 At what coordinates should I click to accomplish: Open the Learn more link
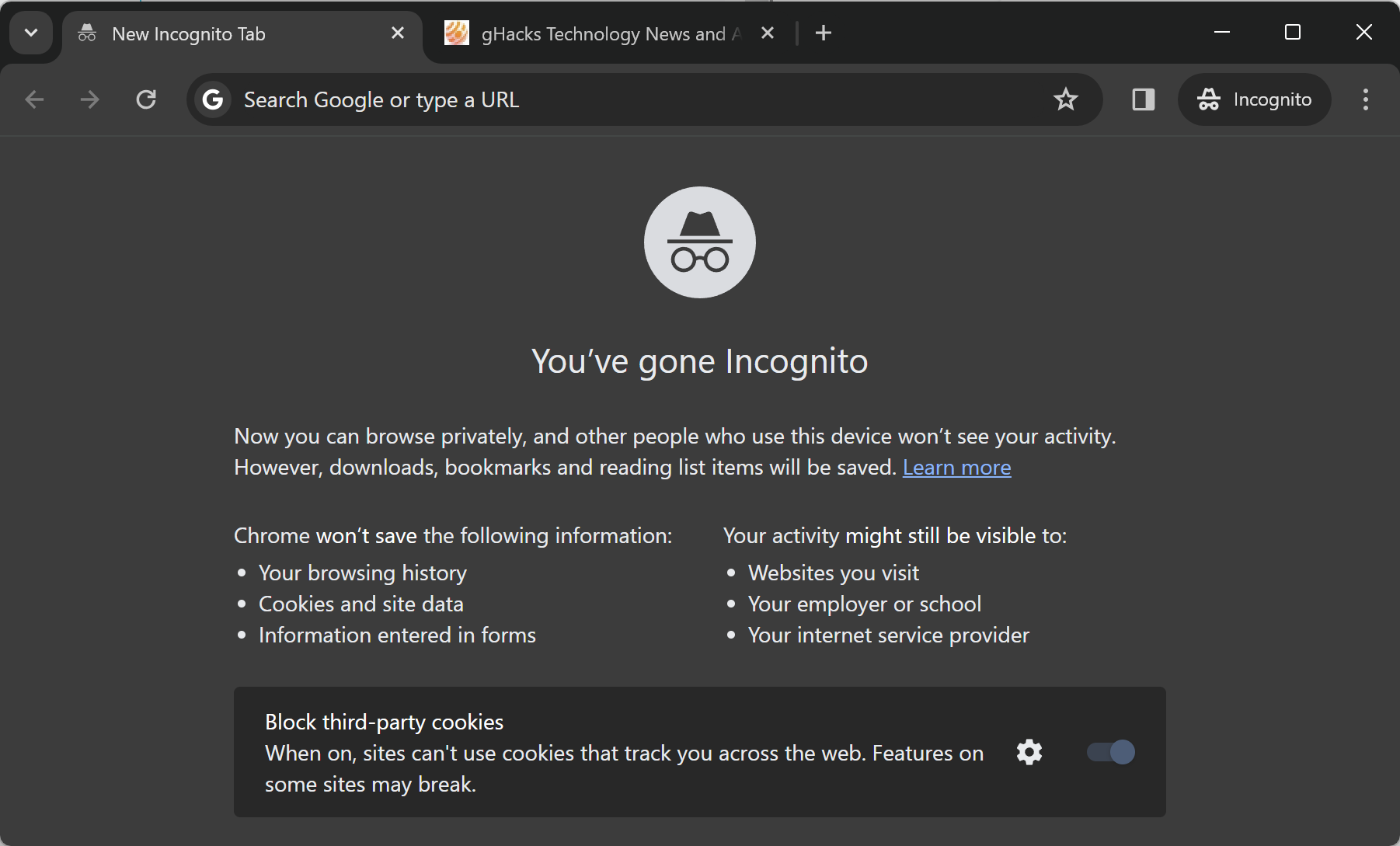(956, 467)
